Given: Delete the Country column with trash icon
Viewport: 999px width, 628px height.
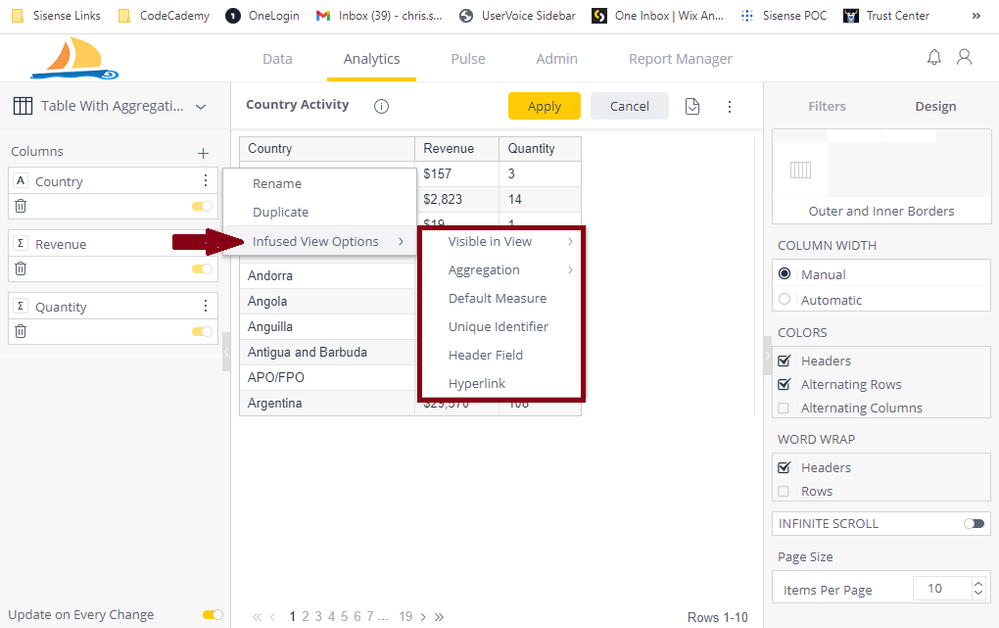Looking at the screenshot, I should coord(21,206).
